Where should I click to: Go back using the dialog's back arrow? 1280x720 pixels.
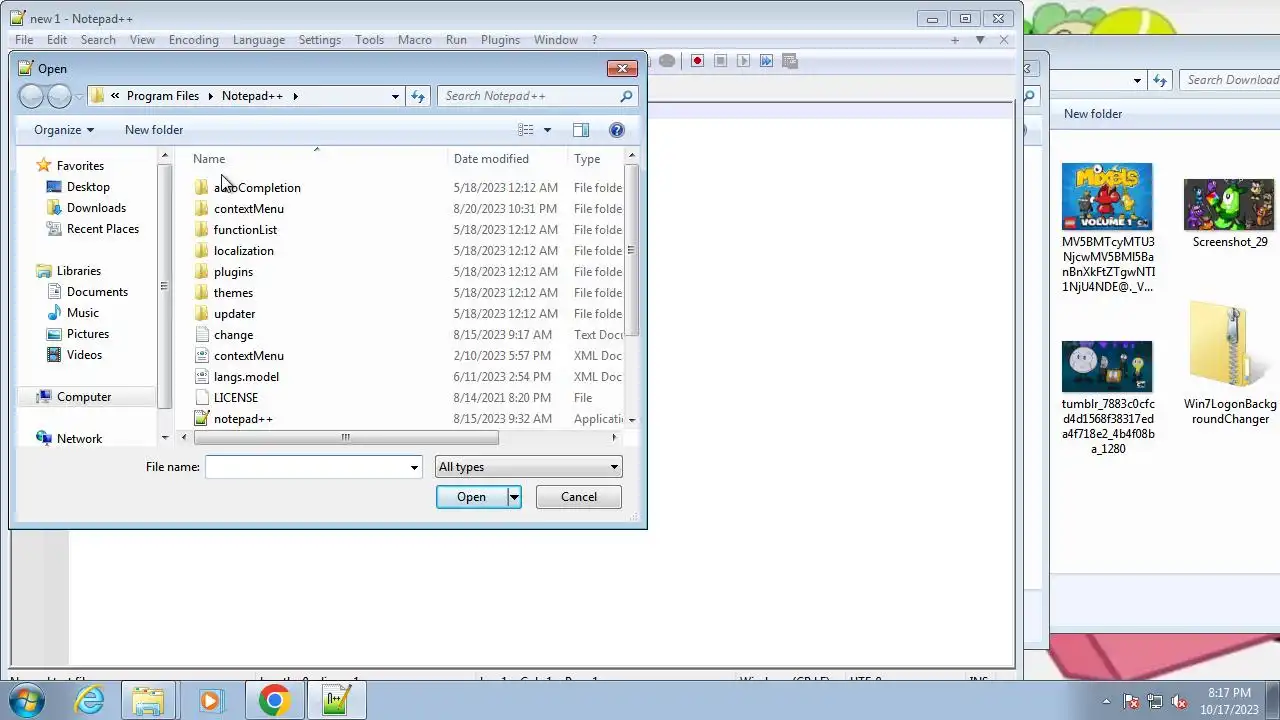pos(31,96)
